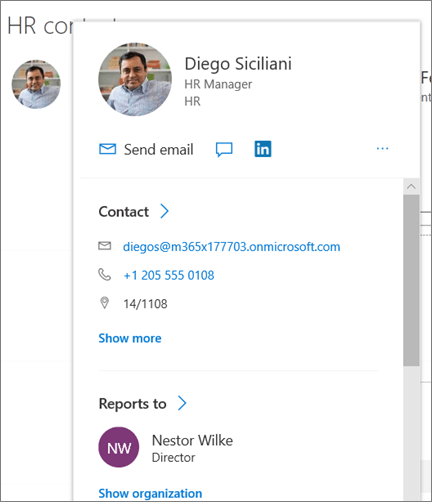Call the phone number +1 205 555 0108
The width and height of the screenshot is (432, 502).
[169, 276]
